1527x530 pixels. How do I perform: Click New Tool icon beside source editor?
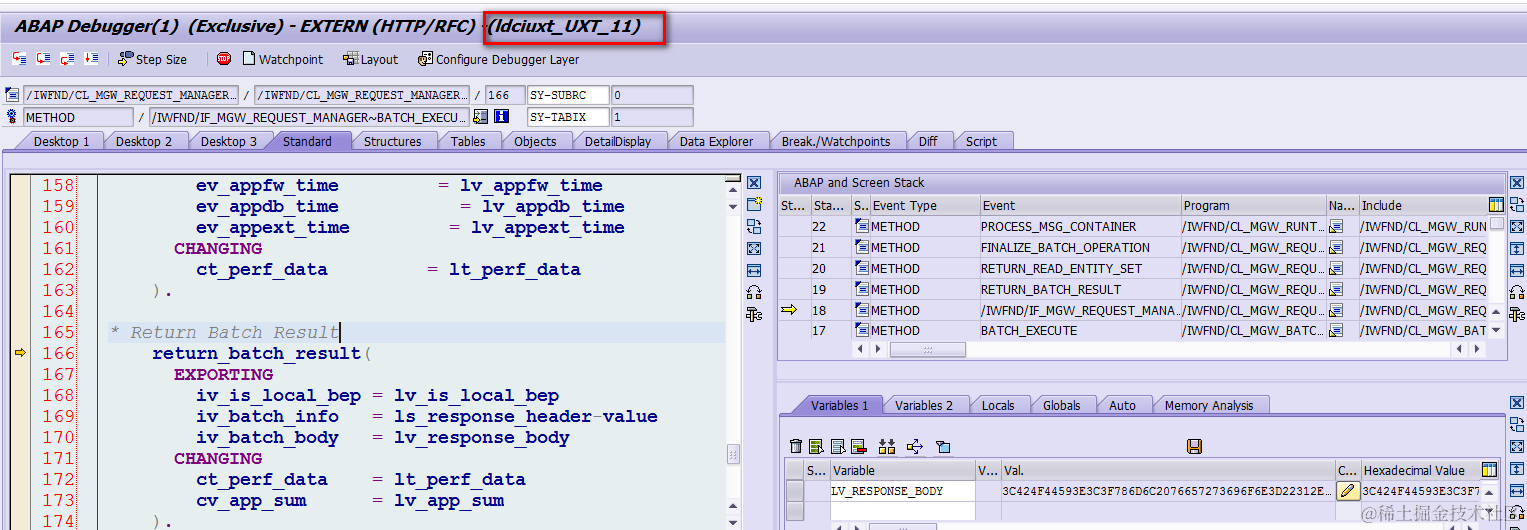tap(754, 205)
